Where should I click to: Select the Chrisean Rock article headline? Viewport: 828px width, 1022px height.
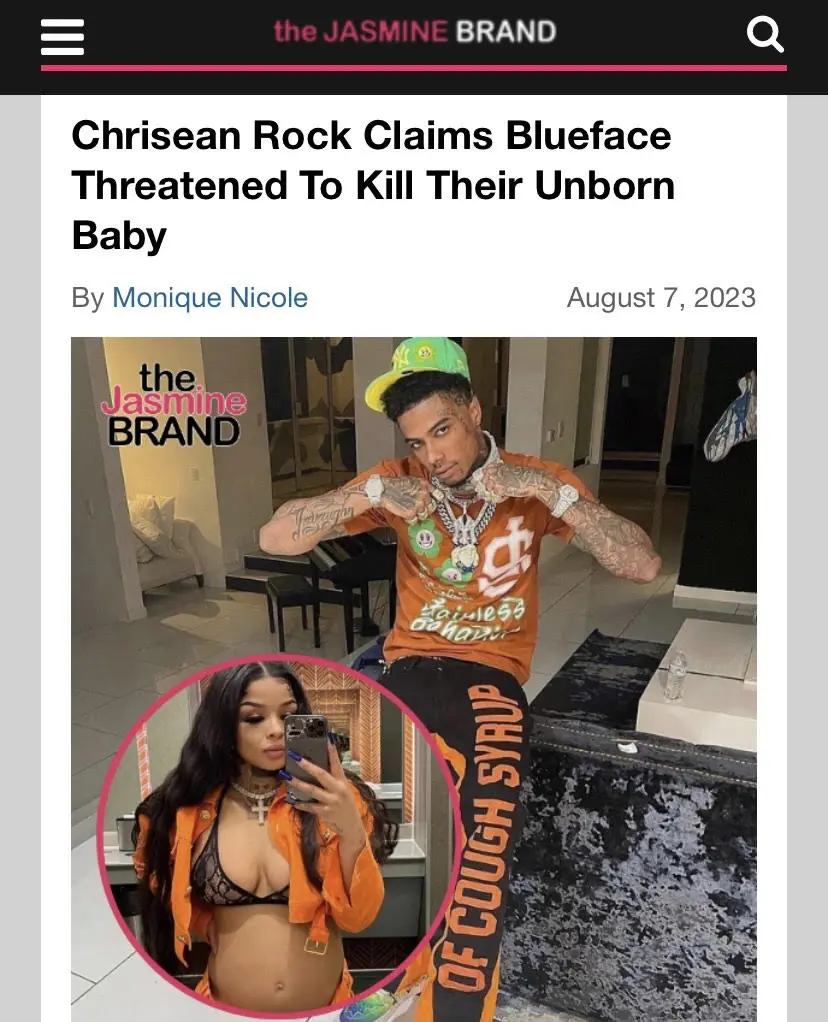point(373,185)
